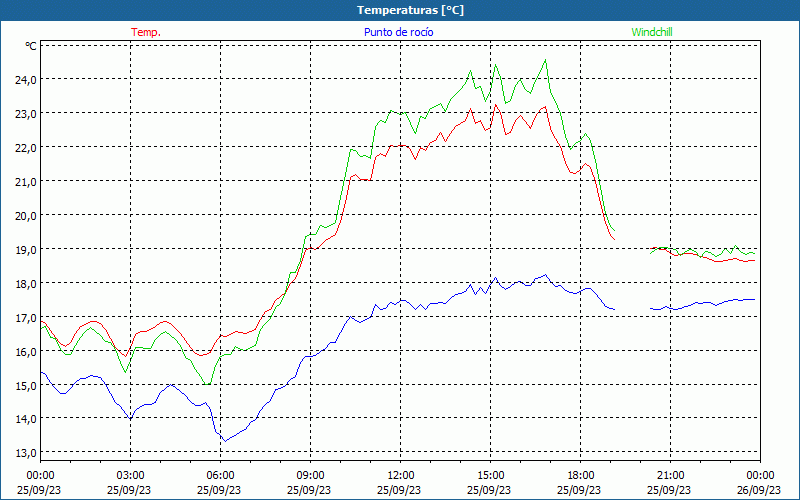
Task: Click the °C unit label on the axis
Action: pos(31,46)
